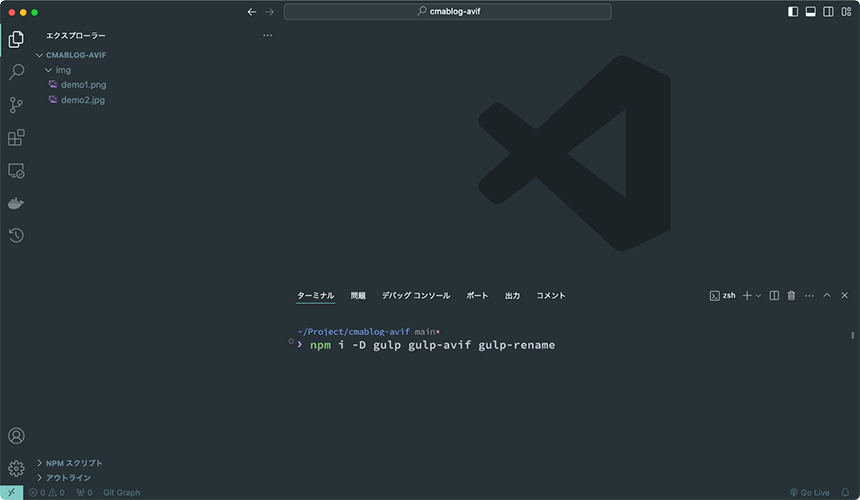Open the Source Control view
This screenshot has height=500, width=860.
(16, 105)
